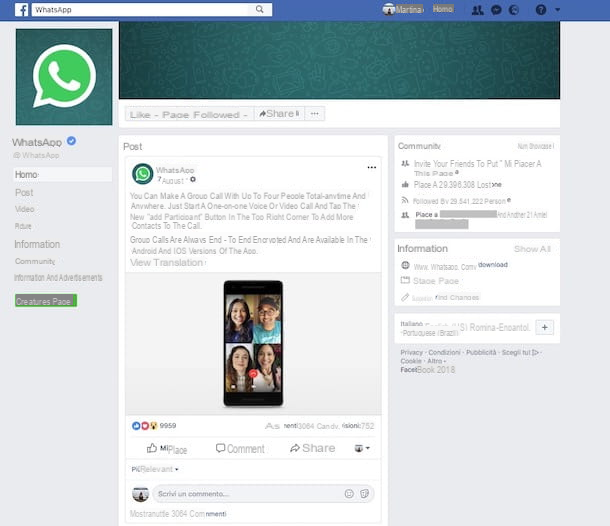Click the emoji smiley icon in the comment box
Image resolution: width=610 pixels, height=526 pixels.
point(349,494)
